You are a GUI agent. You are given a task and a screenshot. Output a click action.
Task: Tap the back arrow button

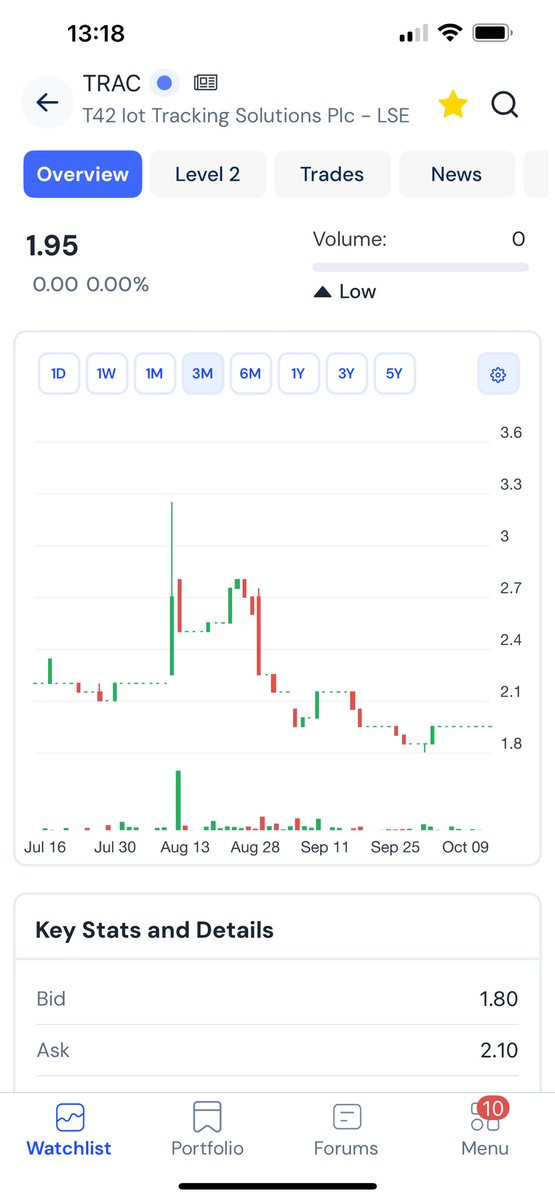(x=47, y=102)
